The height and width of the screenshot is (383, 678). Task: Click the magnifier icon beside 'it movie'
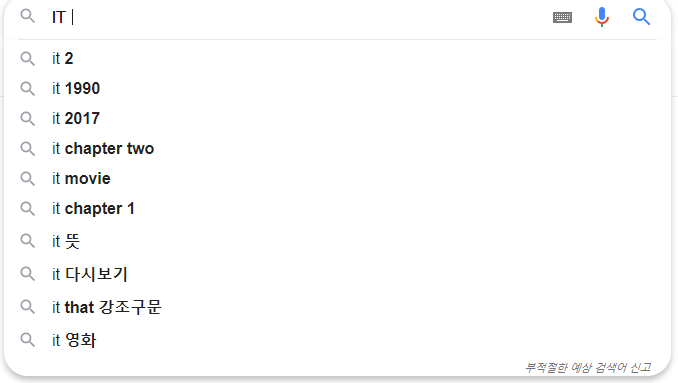point(28,179)
